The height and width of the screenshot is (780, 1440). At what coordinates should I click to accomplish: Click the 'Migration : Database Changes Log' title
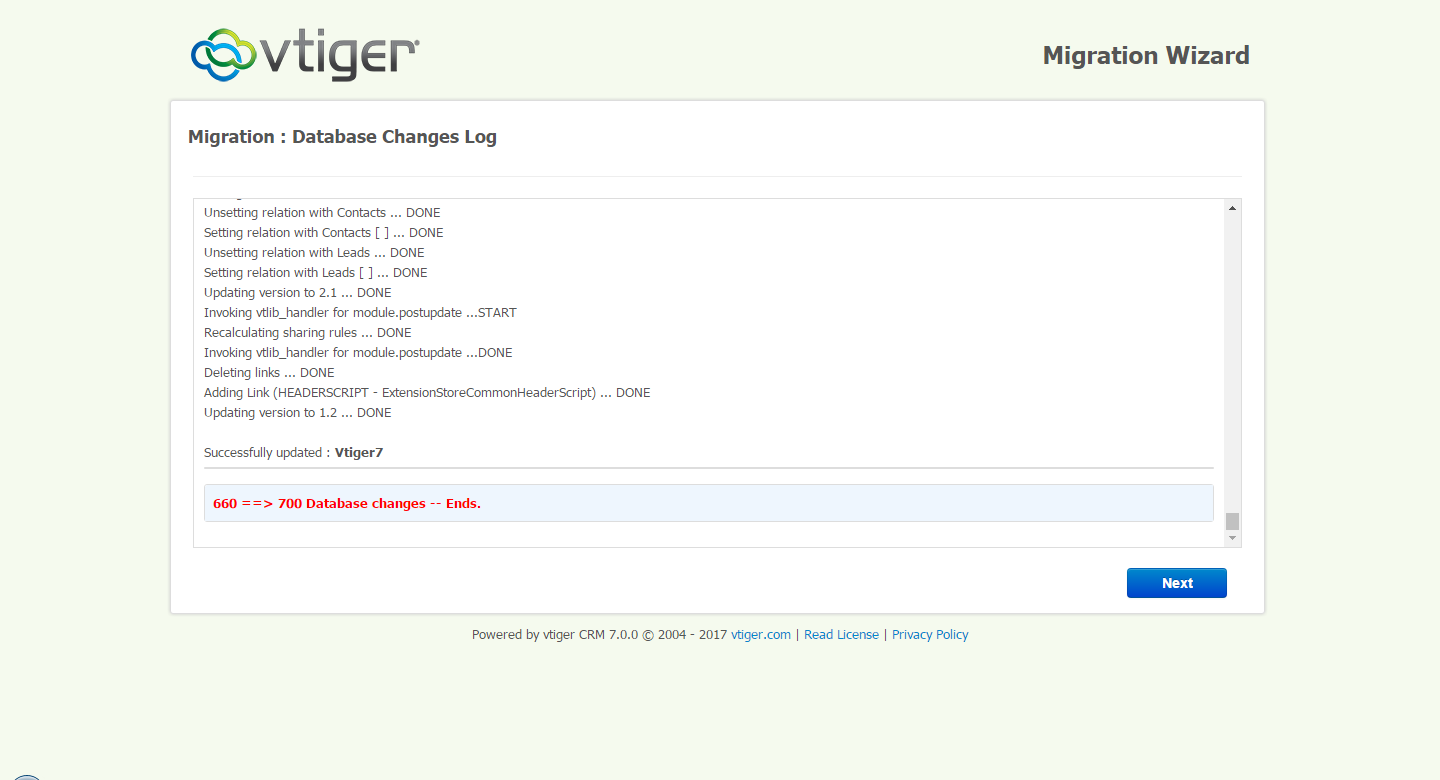coord(342,137)
